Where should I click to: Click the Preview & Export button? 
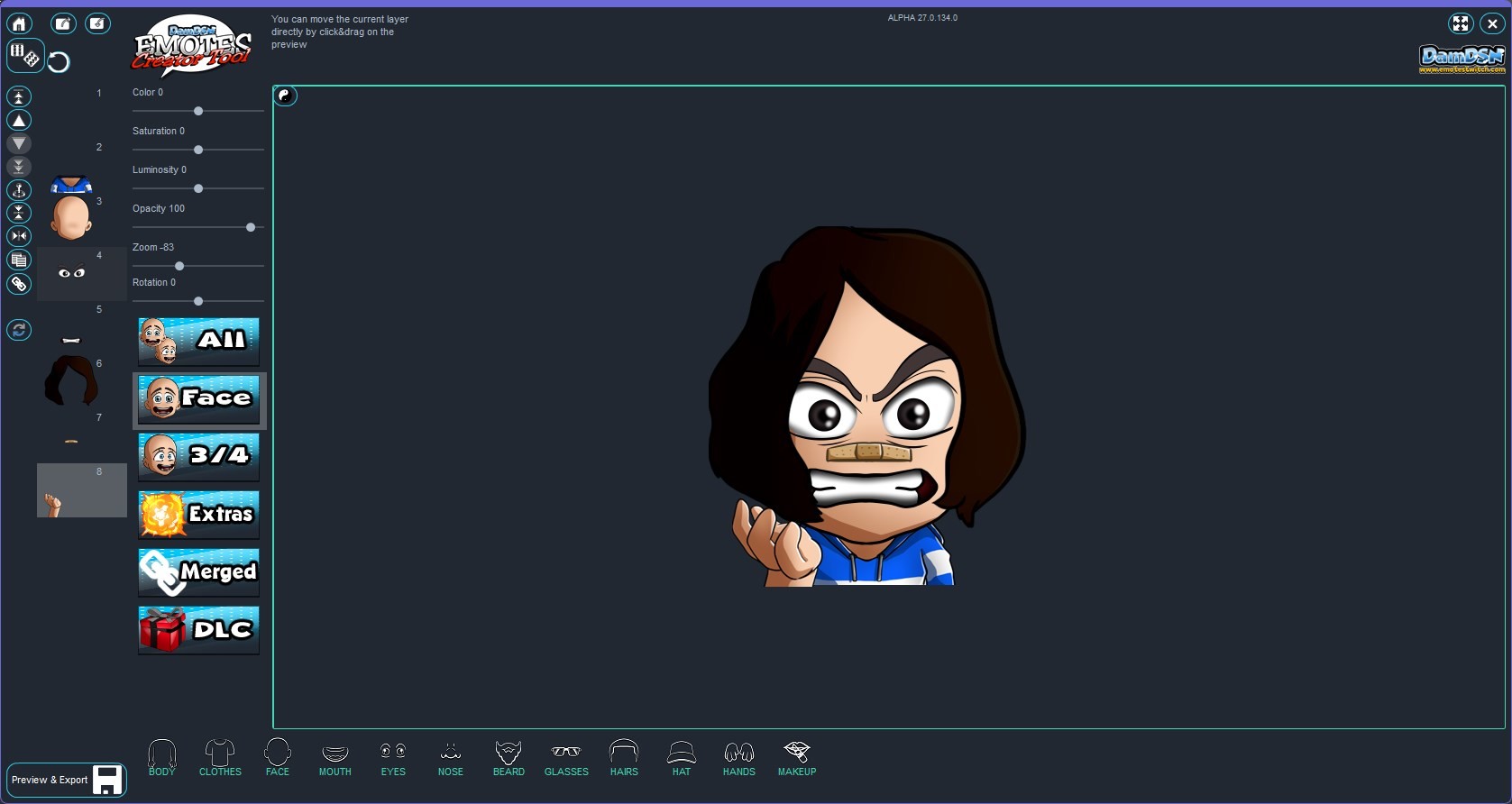pyautogui.click(x=66, y=780)
